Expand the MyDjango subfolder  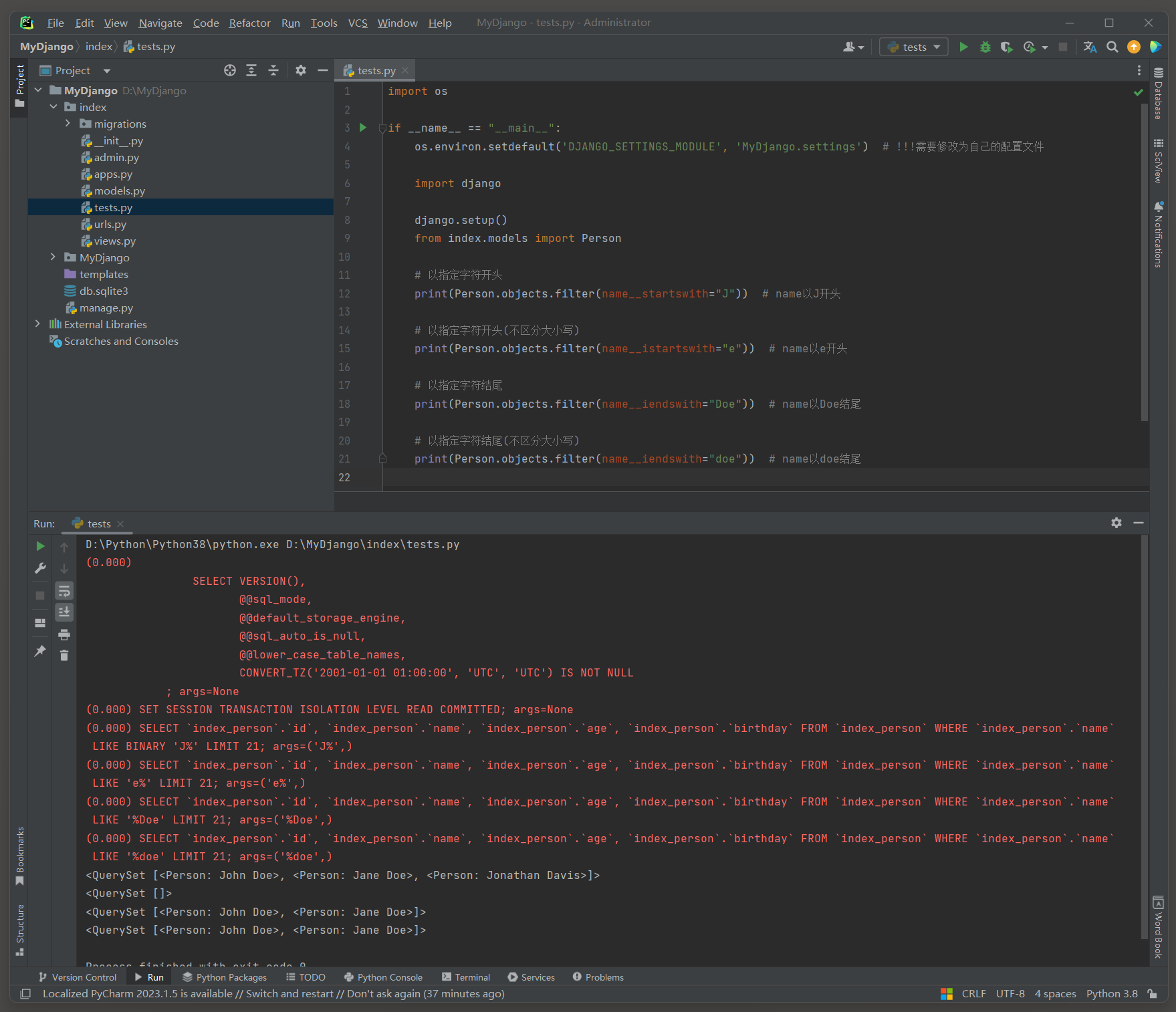coord(53,257)
